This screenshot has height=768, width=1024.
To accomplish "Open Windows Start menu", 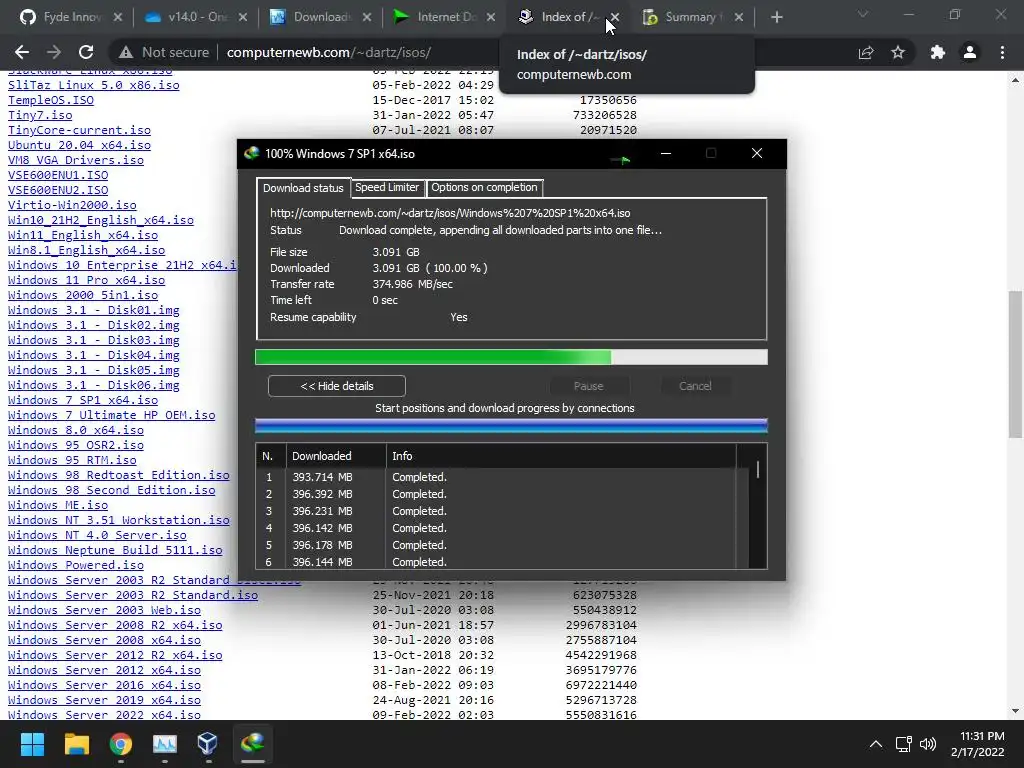I will (x=32, y=743).
